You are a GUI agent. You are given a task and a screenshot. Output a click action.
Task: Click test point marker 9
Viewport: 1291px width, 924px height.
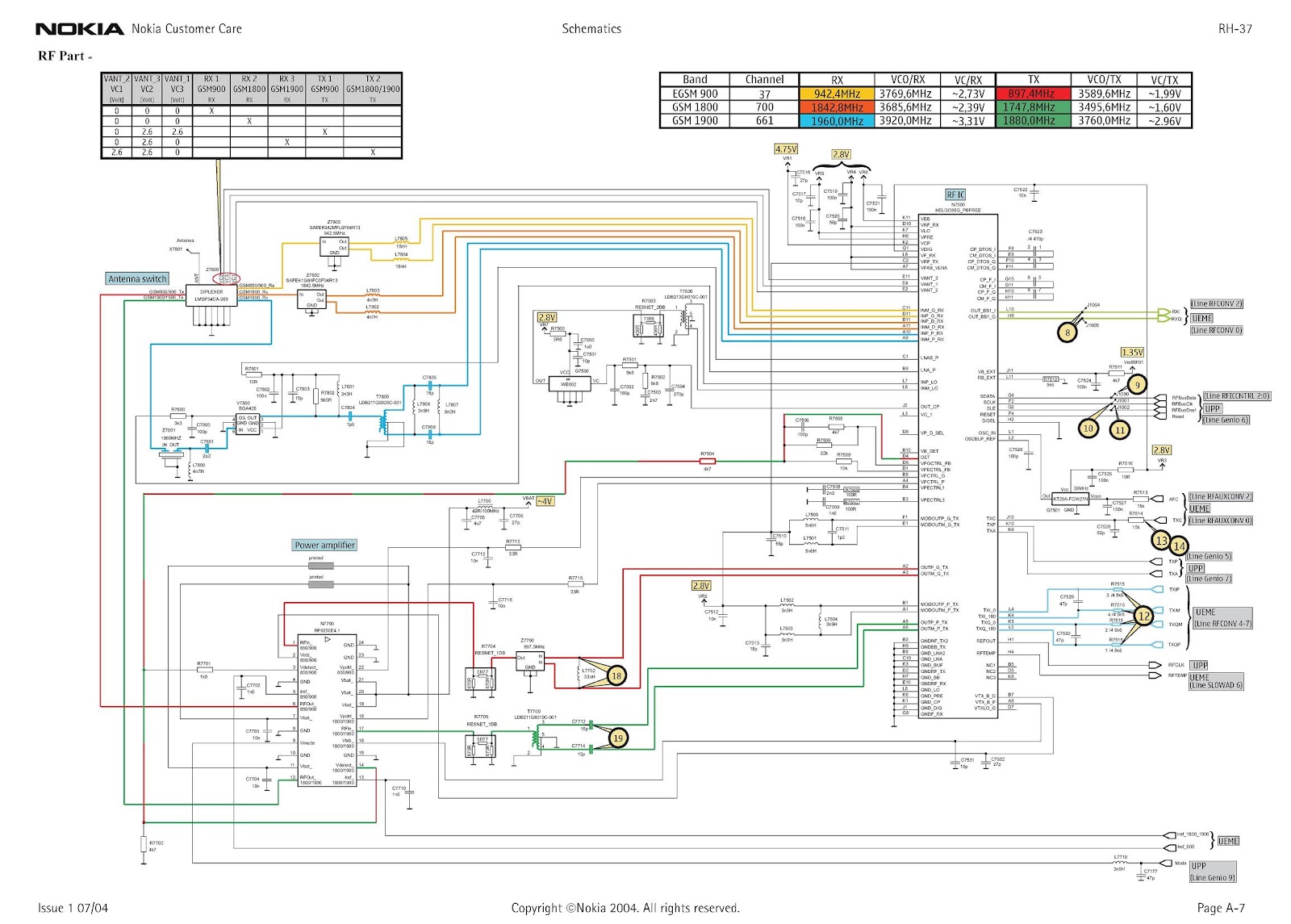(x=1137, y=385)
